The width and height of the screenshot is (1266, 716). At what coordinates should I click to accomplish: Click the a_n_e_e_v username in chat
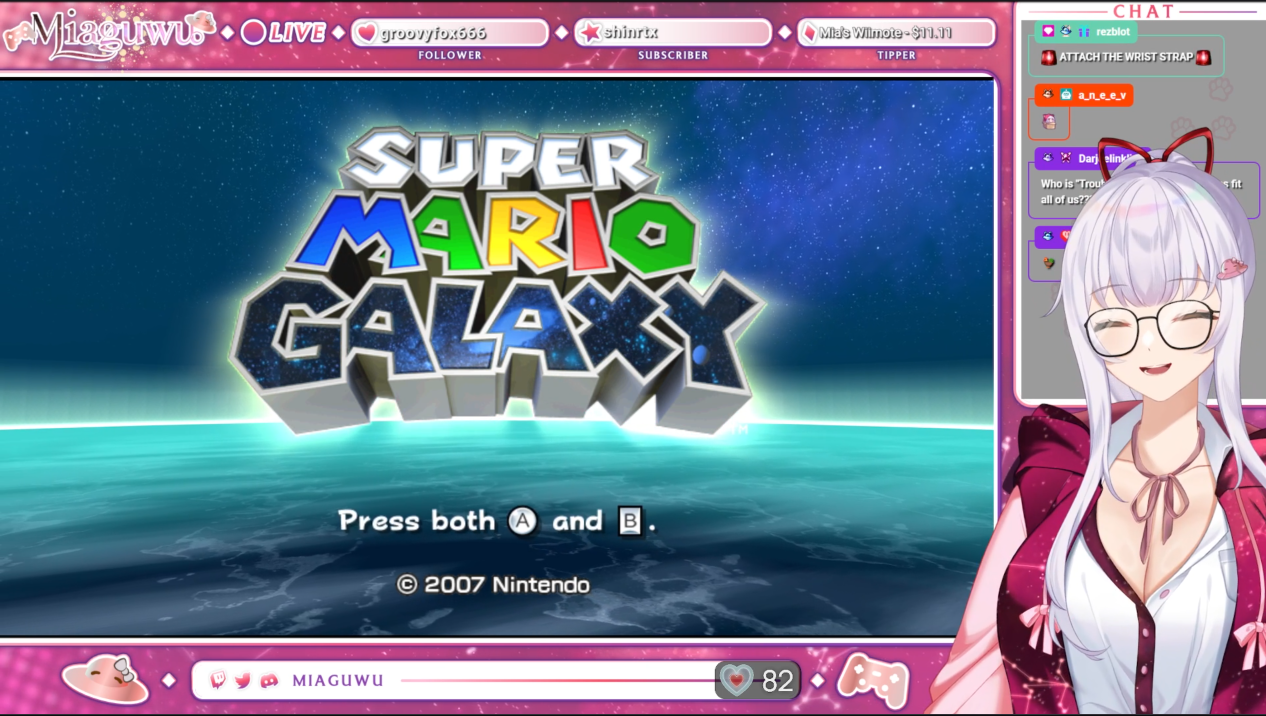1102,95
